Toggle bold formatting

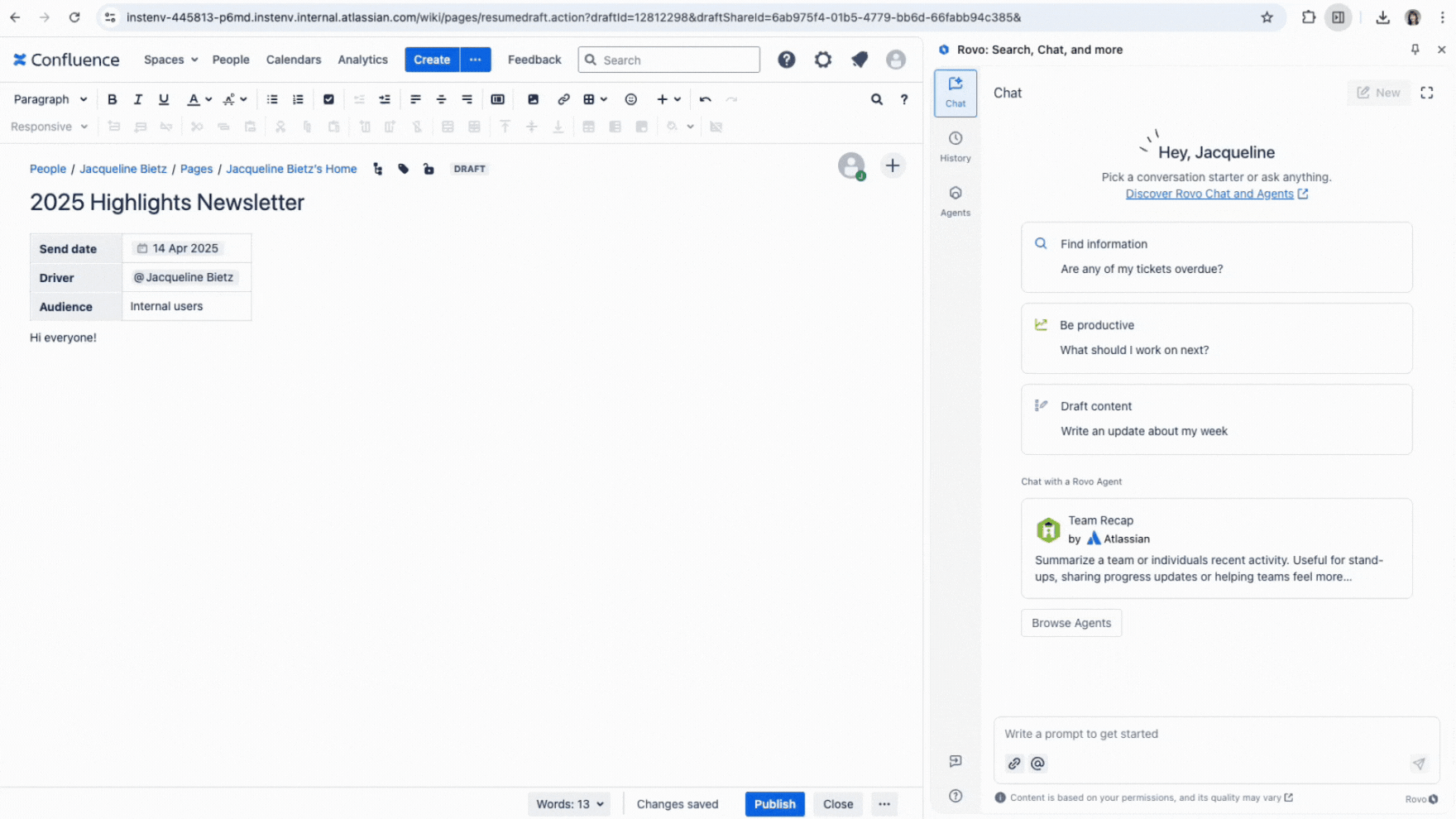click(113, 99)
